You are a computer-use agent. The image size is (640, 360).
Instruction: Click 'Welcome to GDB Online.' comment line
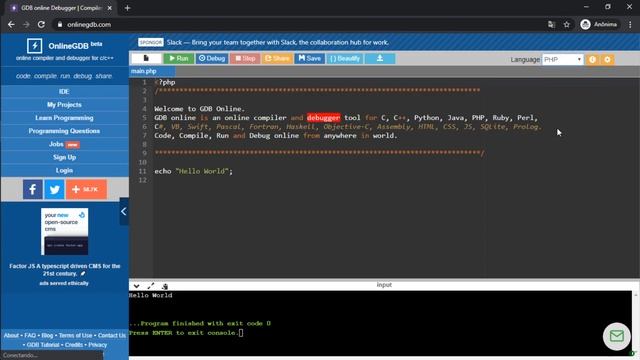tap(200, 109)
